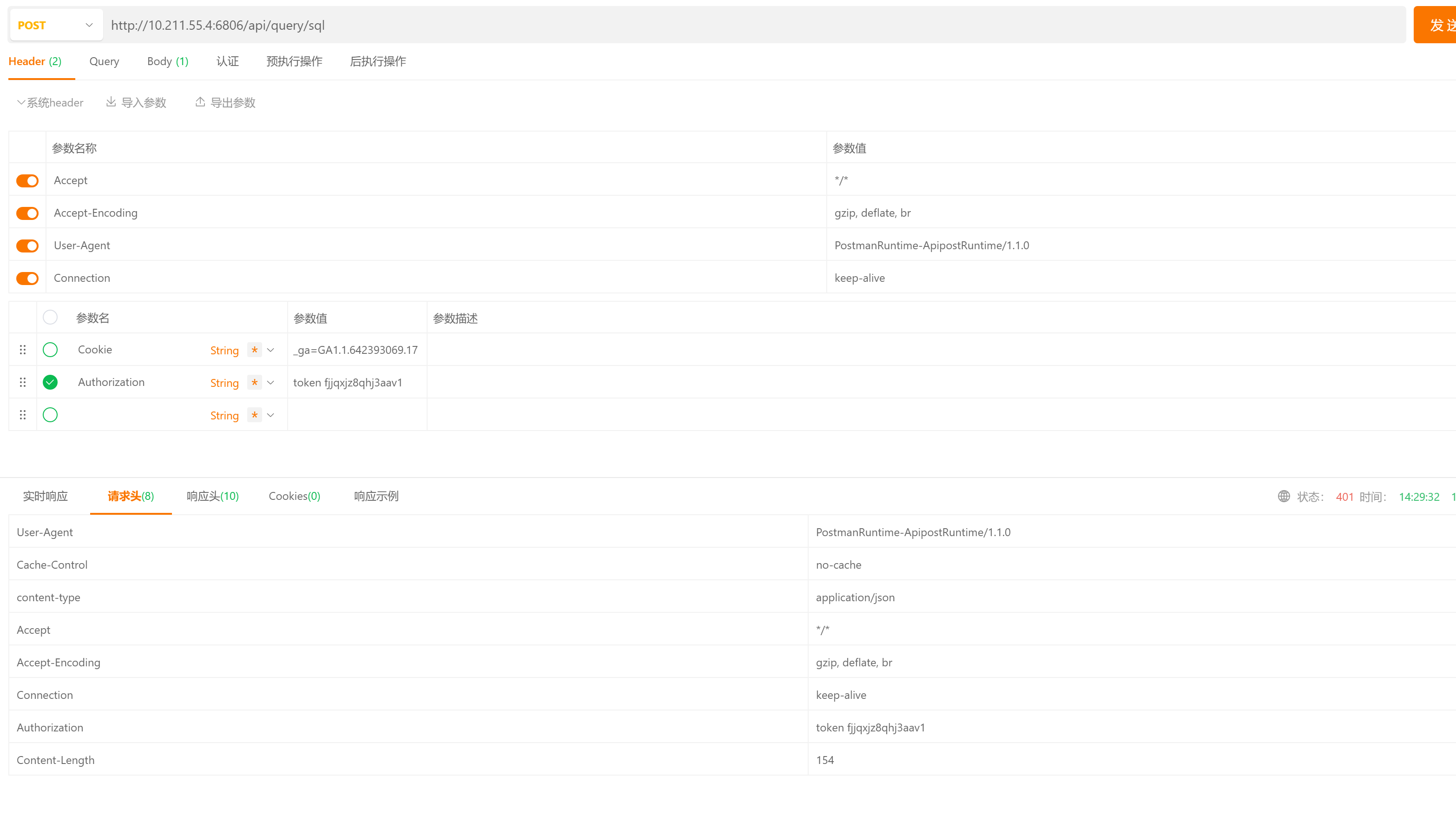Open the 响应头 response headers tab
Image resolution: width=1456 pixels, height=830 pixels.
[212, 497]
